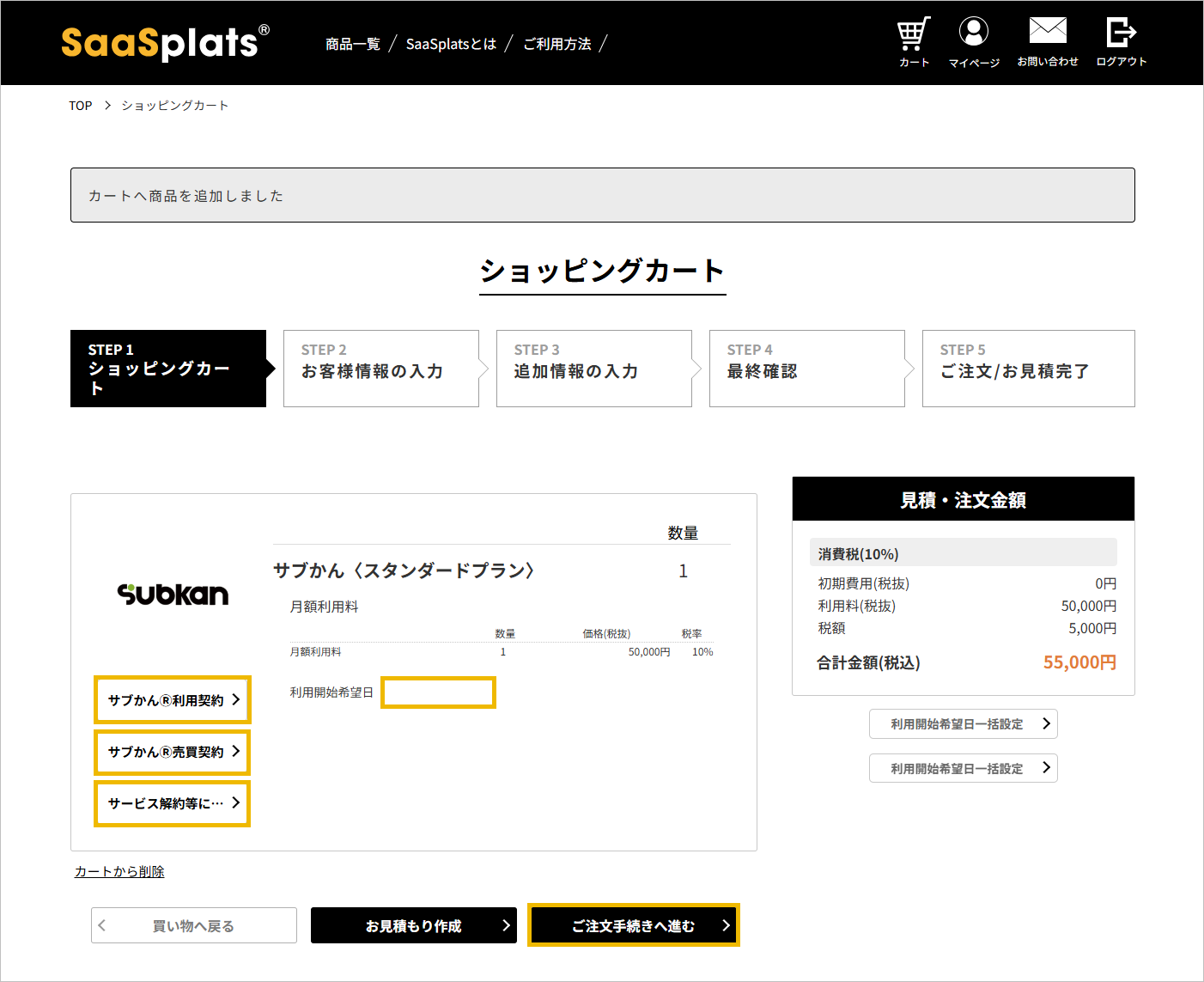The height and width of the screenshot is (982, 1204).
Task: Select STEP 4 最終確認 step
Action: click(x=807, y=369)
